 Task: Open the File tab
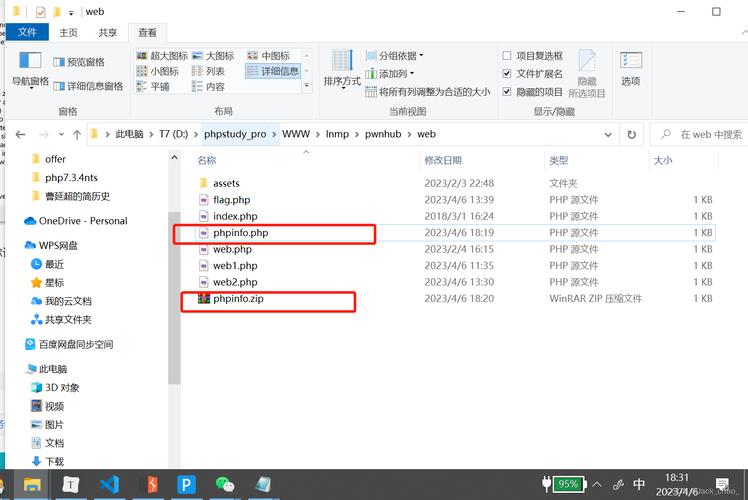pos(27,32)
